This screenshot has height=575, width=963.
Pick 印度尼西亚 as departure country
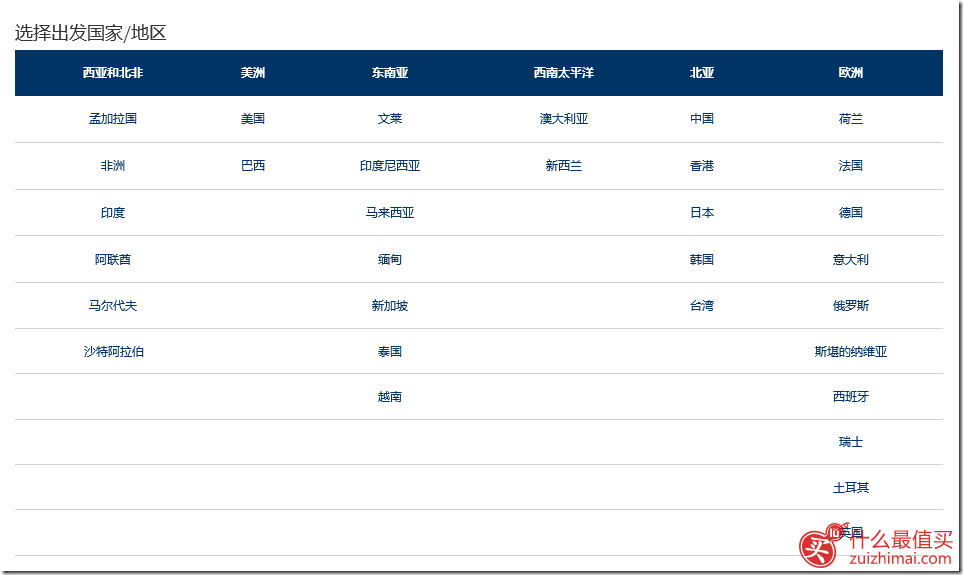(x=390, y=166)
